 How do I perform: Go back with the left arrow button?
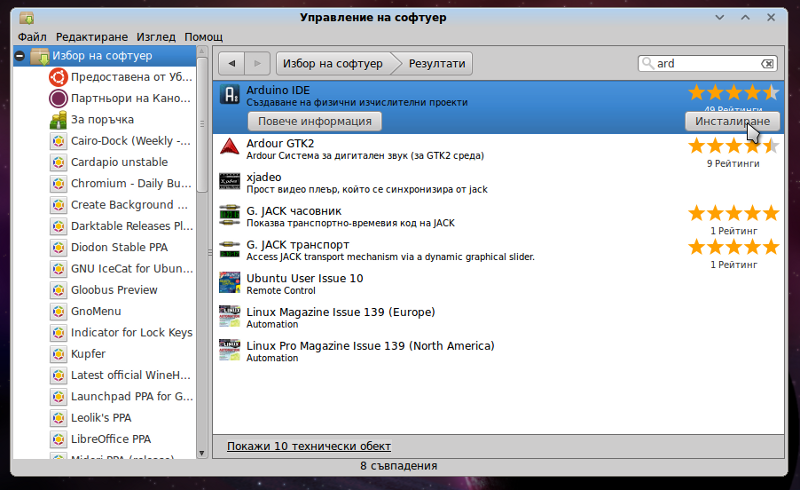coord(232,64)
